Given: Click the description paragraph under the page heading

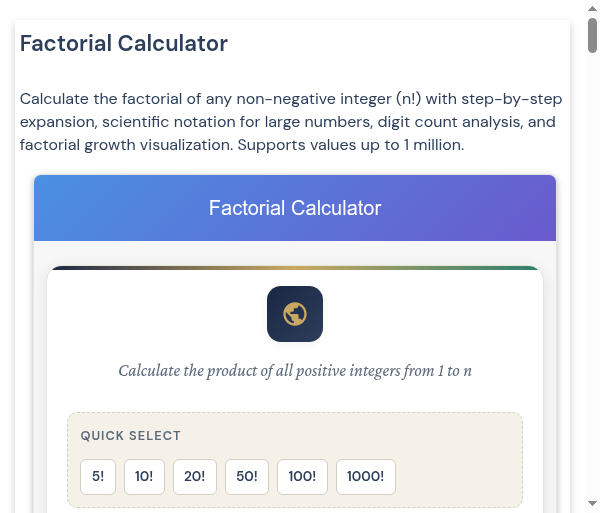Looking at the screenshot, I should [291, 122].
